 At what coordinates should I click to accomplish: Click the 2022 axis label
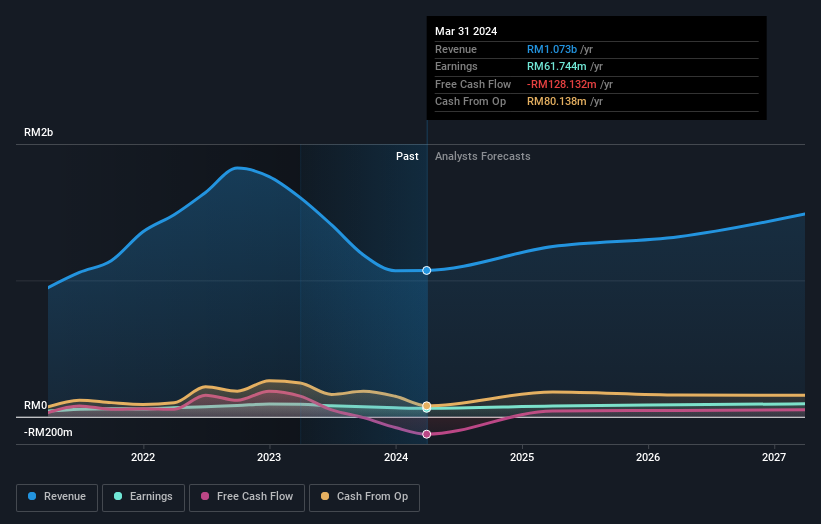click(143, 457)
